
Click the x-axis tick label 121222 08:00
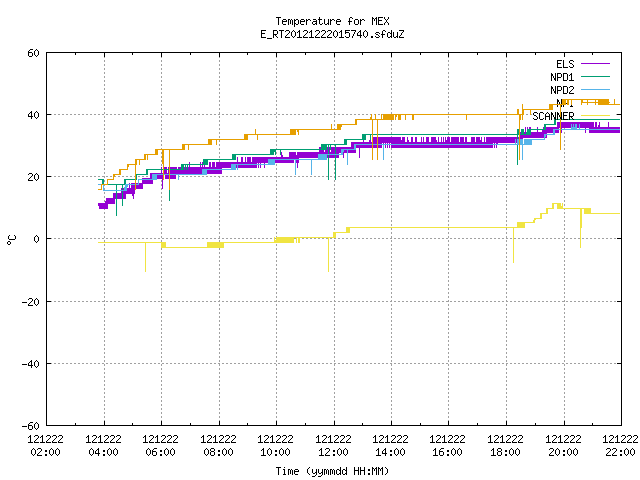coord(218,446)
